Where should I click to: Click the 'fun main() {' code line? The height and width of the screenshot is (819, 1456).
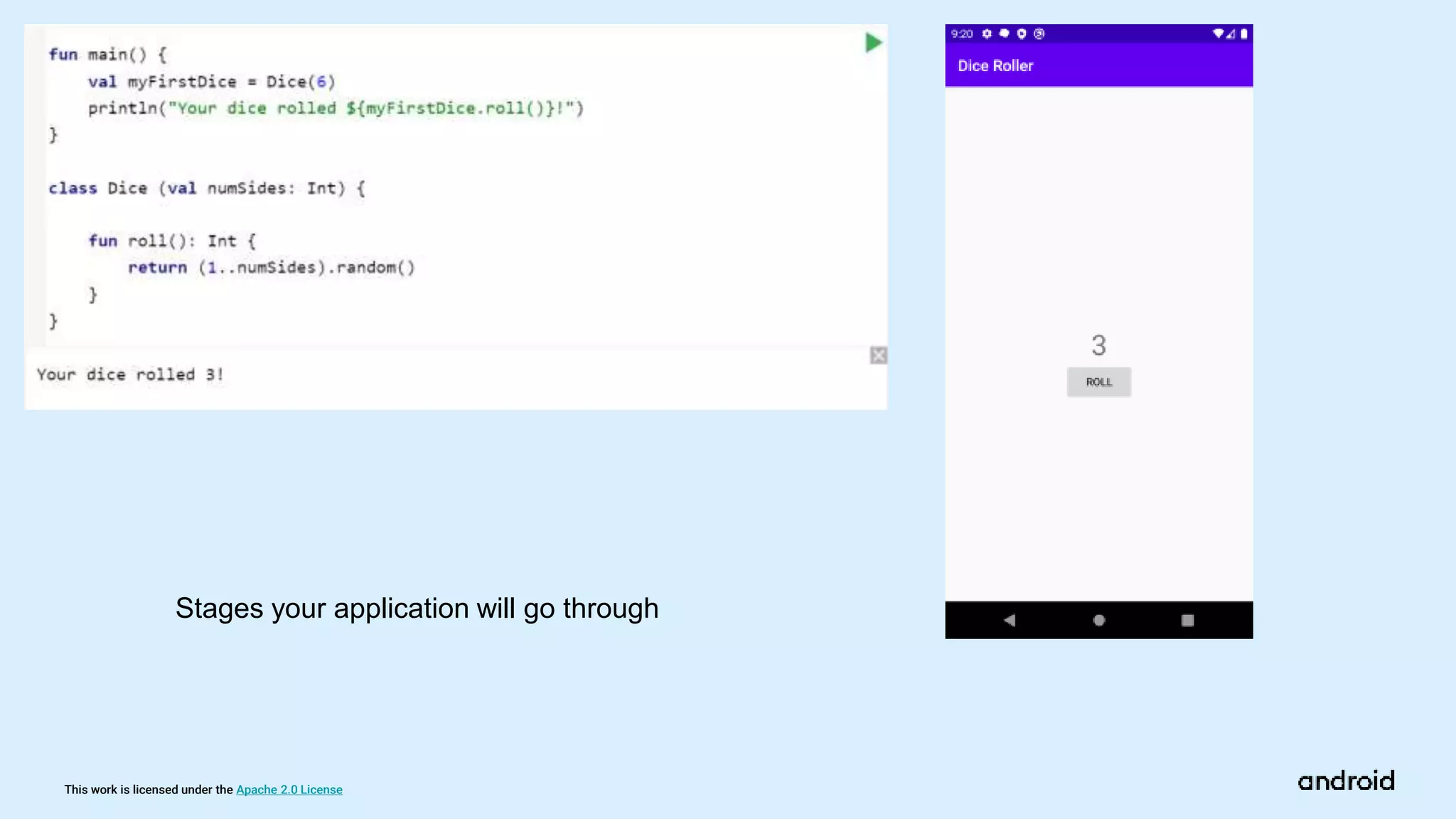point(107,55)
